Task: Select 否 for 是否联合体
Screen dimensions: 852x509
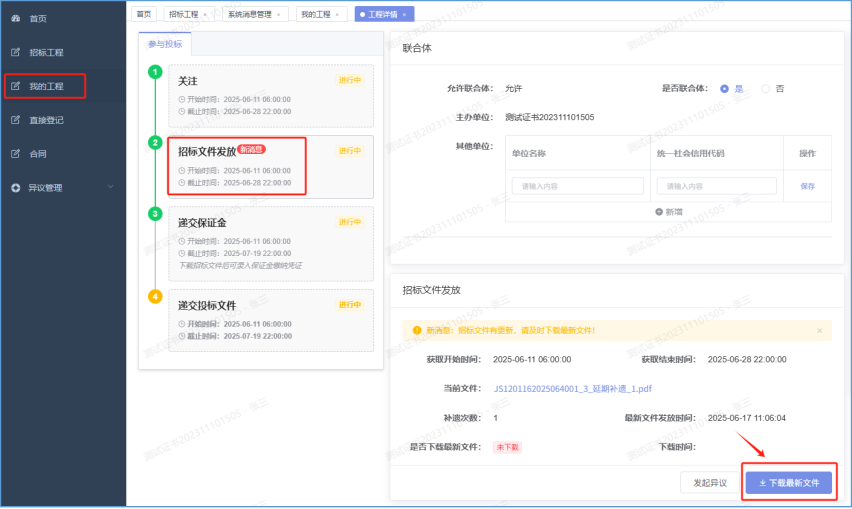Action: coord(766,89)
